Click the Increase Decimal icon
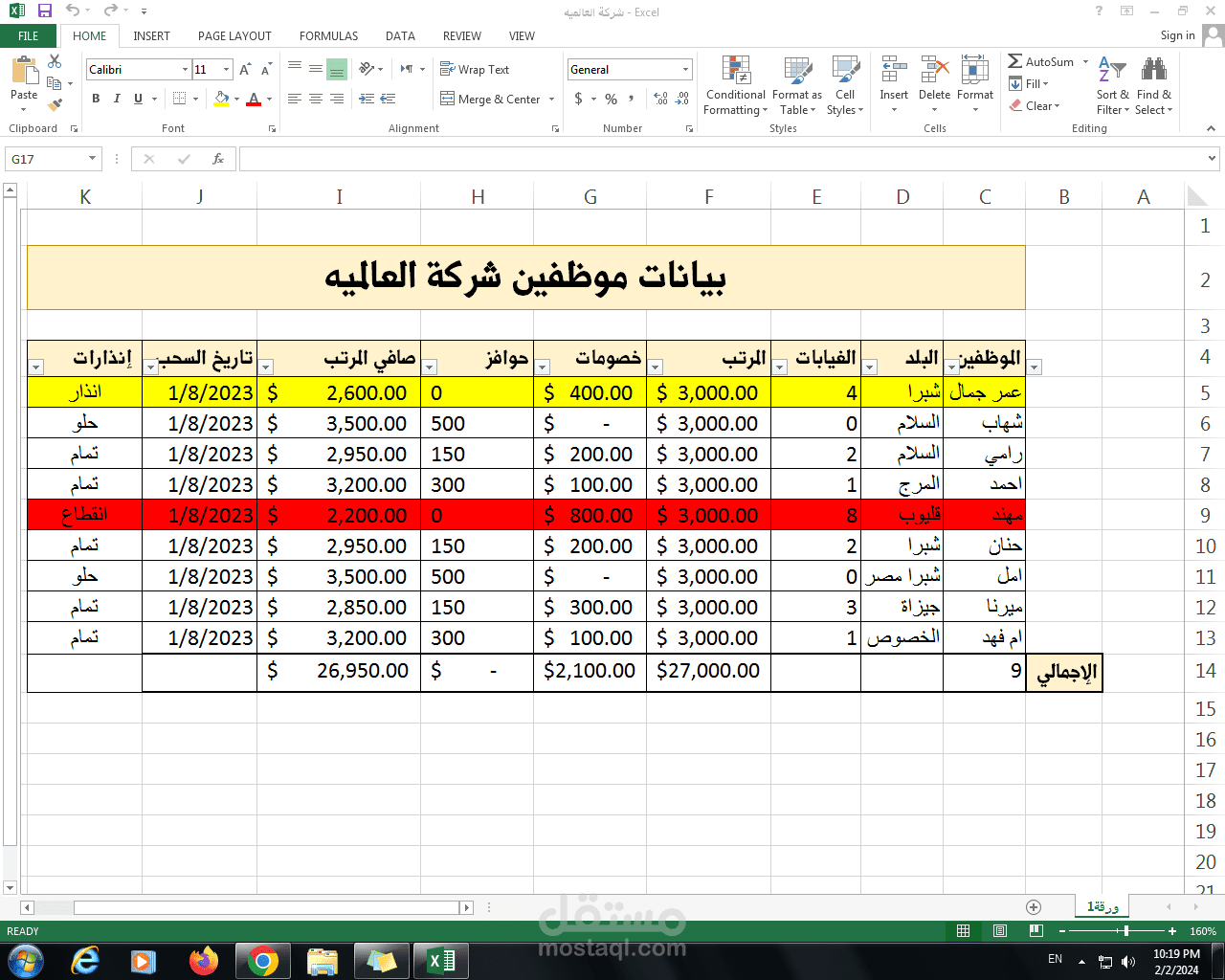 point(660,99)
